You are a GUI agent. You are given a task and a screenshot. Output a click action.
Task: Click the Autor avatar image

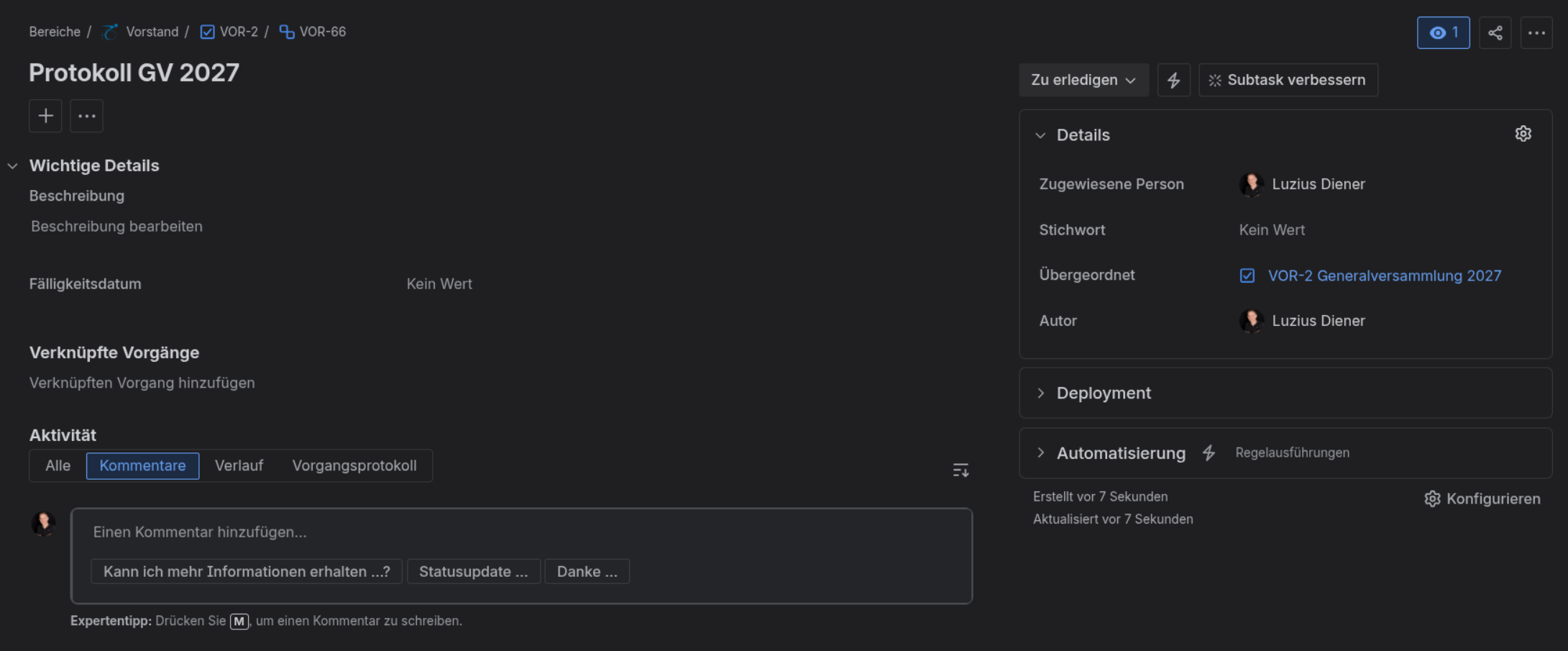point(1252,321)
